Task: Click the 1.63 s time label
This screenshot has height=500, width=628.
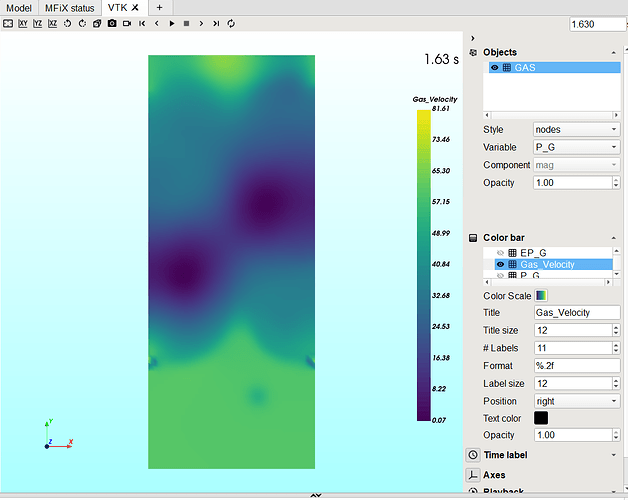Action: point(441,59)
